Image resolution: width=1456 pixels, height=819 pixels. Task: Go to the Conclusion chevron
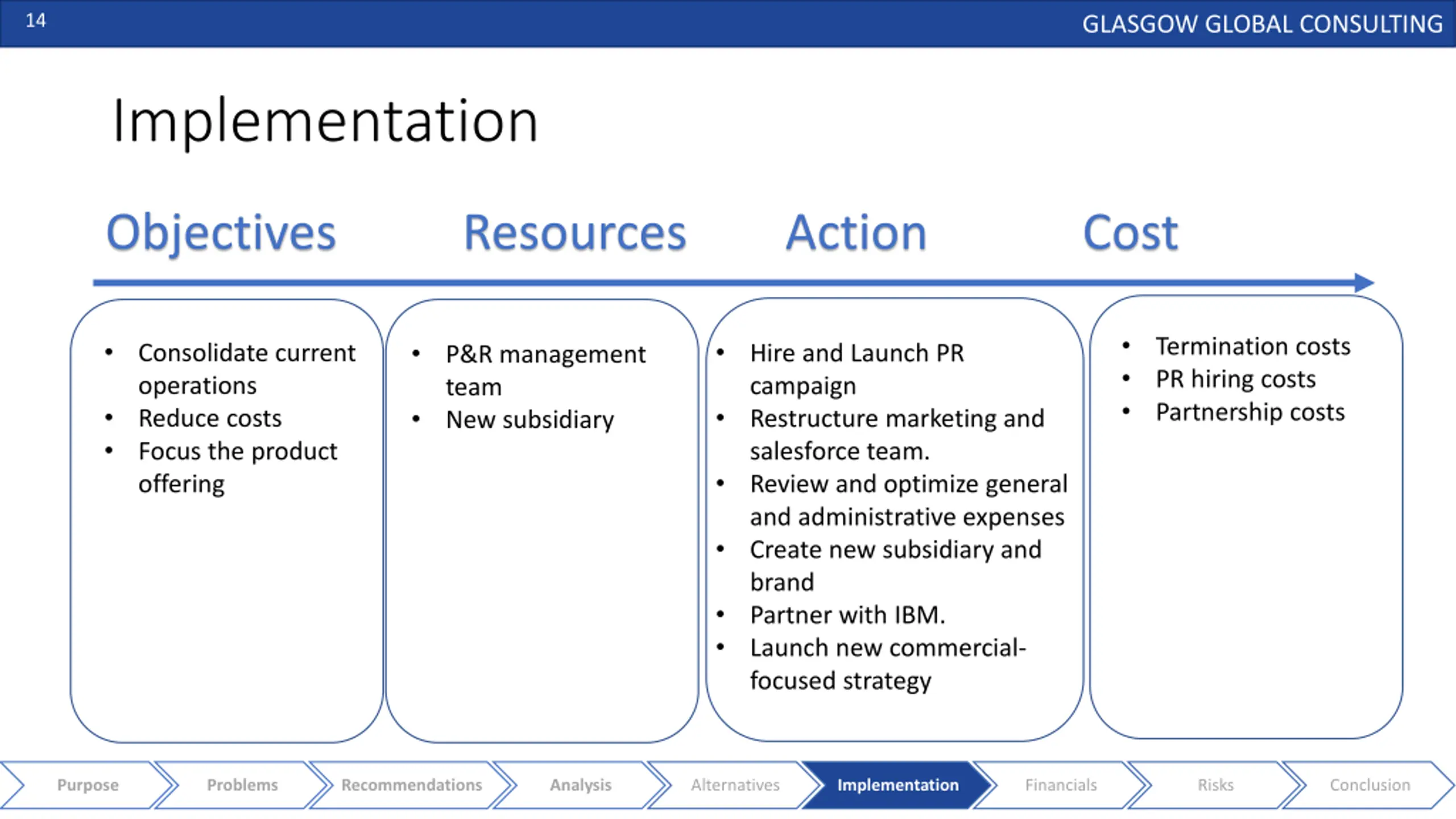(x=1370, y=785)
